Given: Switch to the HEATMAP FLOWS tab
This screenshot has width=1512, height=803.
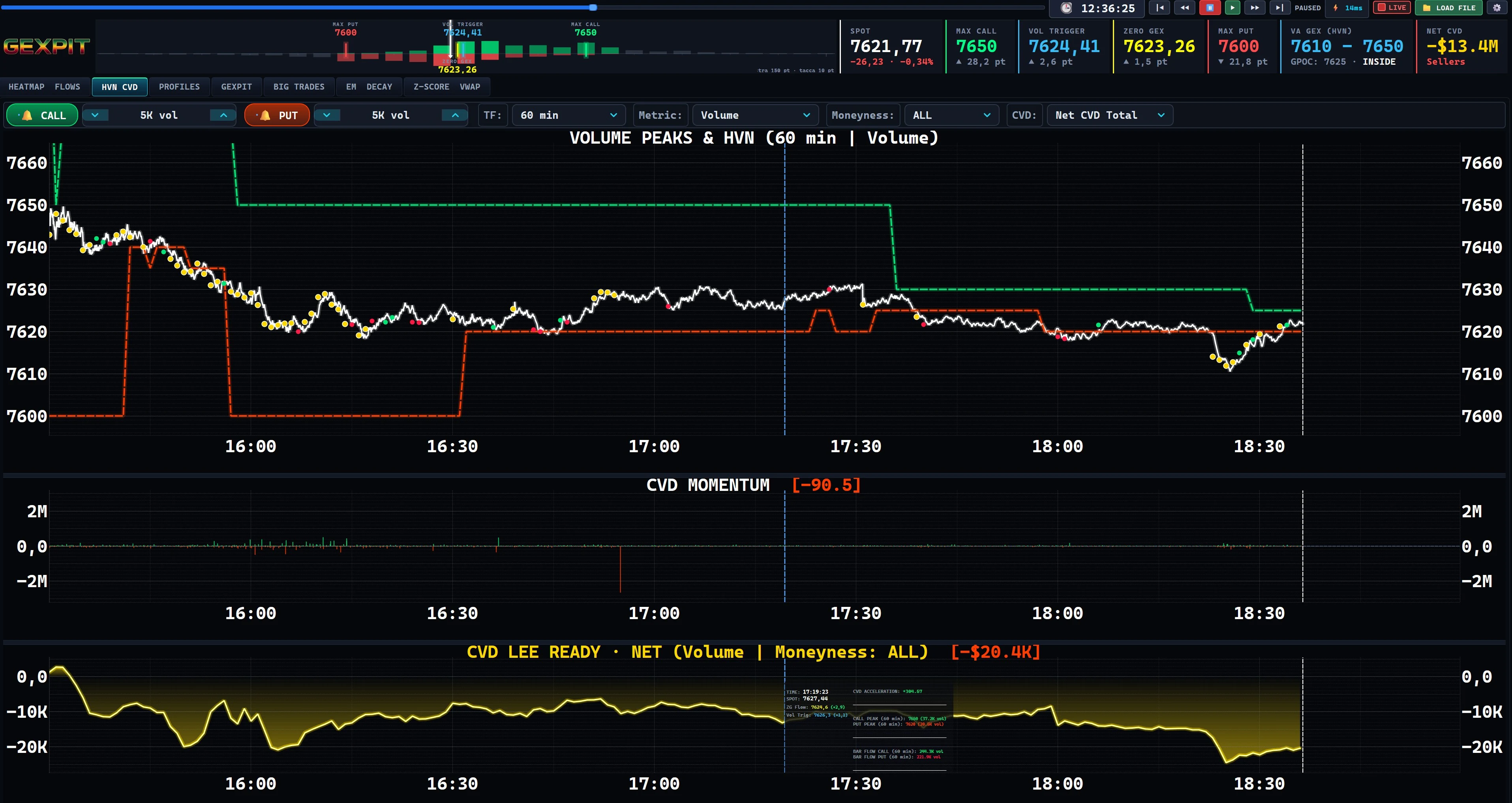Looking at the screenshot, I should point(45,87).
